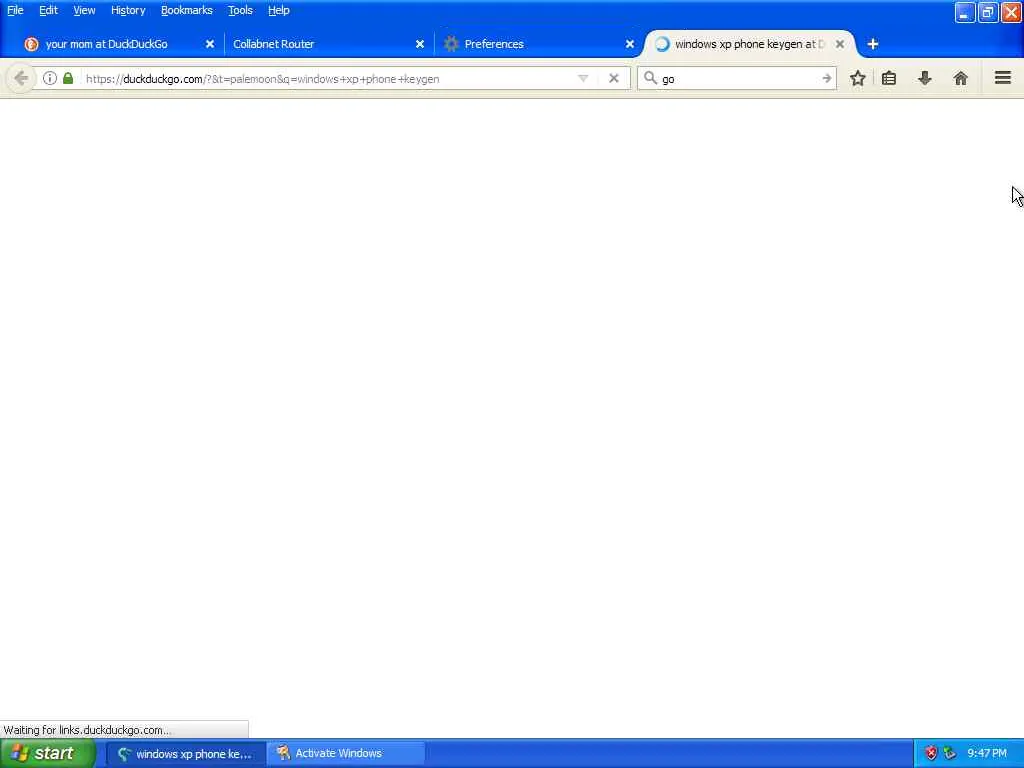
Task: Open the Activate Windows taskbar button
Action: pos(346,754)
